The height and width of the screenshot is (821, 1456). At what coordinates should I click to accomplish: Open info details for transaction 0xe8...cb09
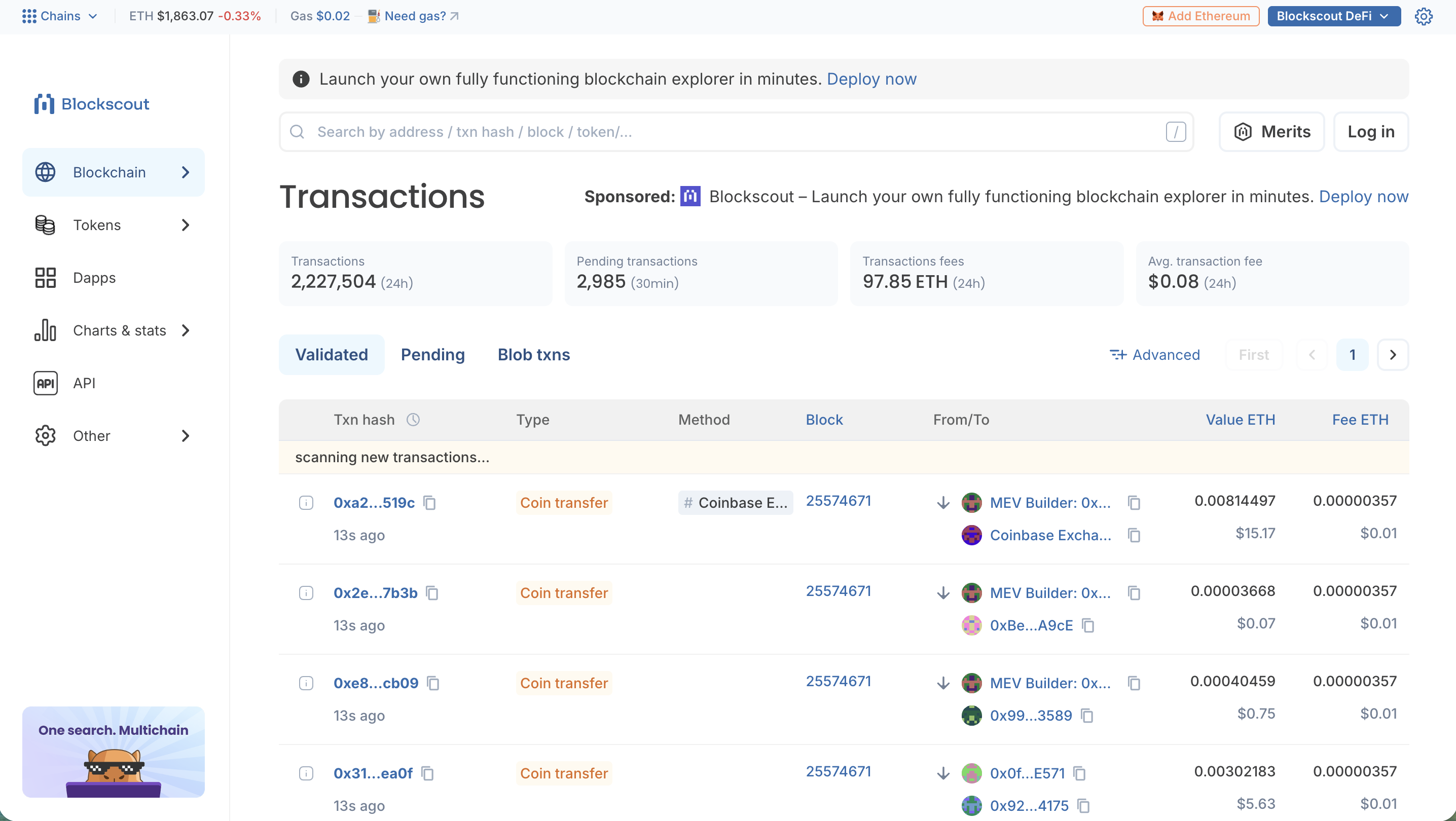tap(306, 683)
